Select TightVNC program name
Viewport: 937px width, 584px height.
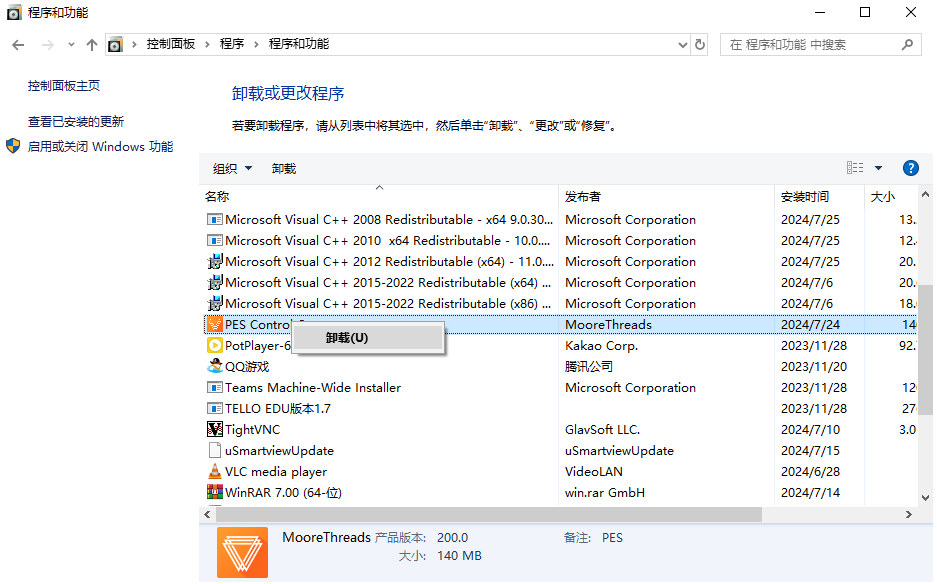click(252, 430)
